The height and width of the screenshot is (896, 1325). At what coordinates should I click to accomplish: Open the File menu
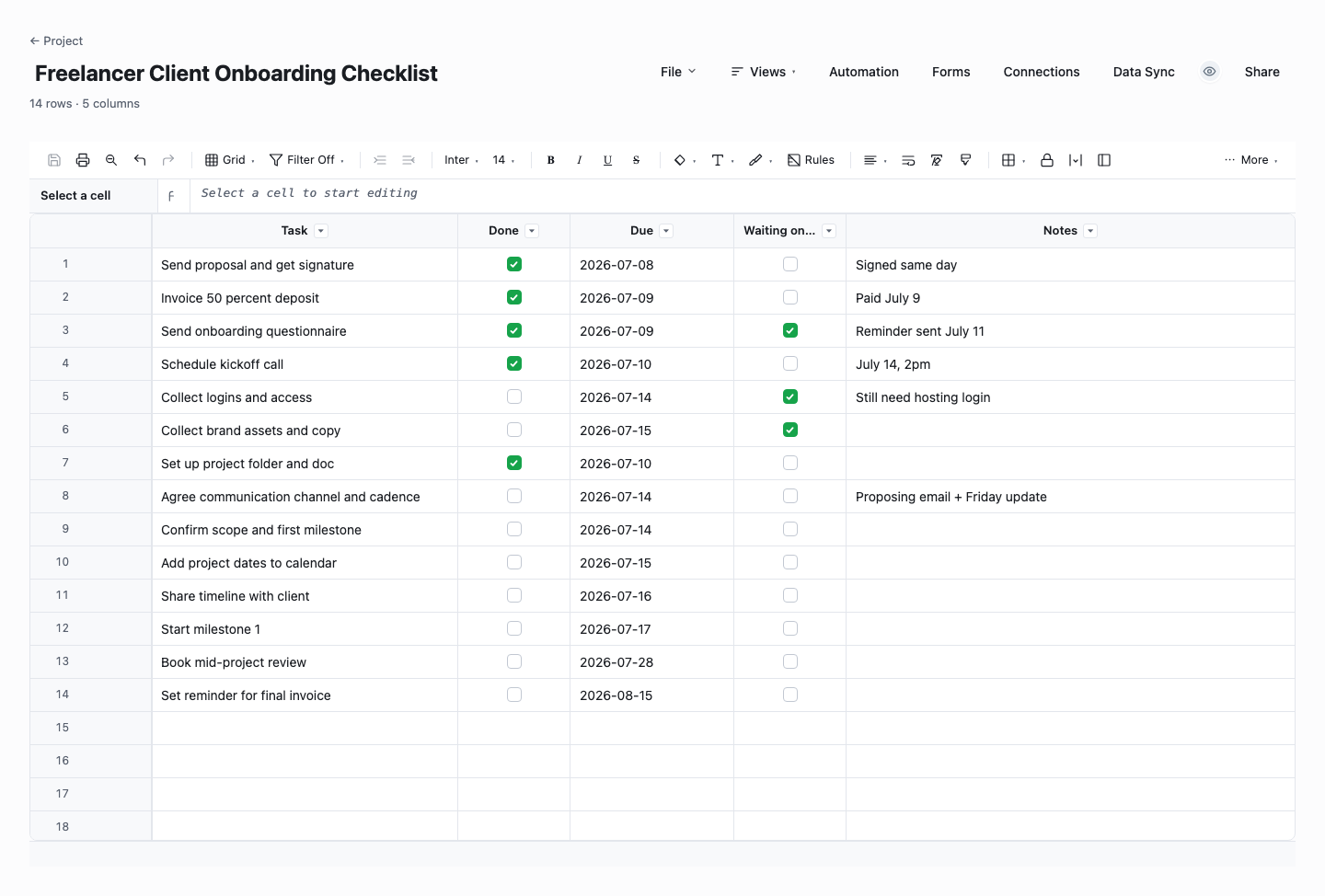678,72
